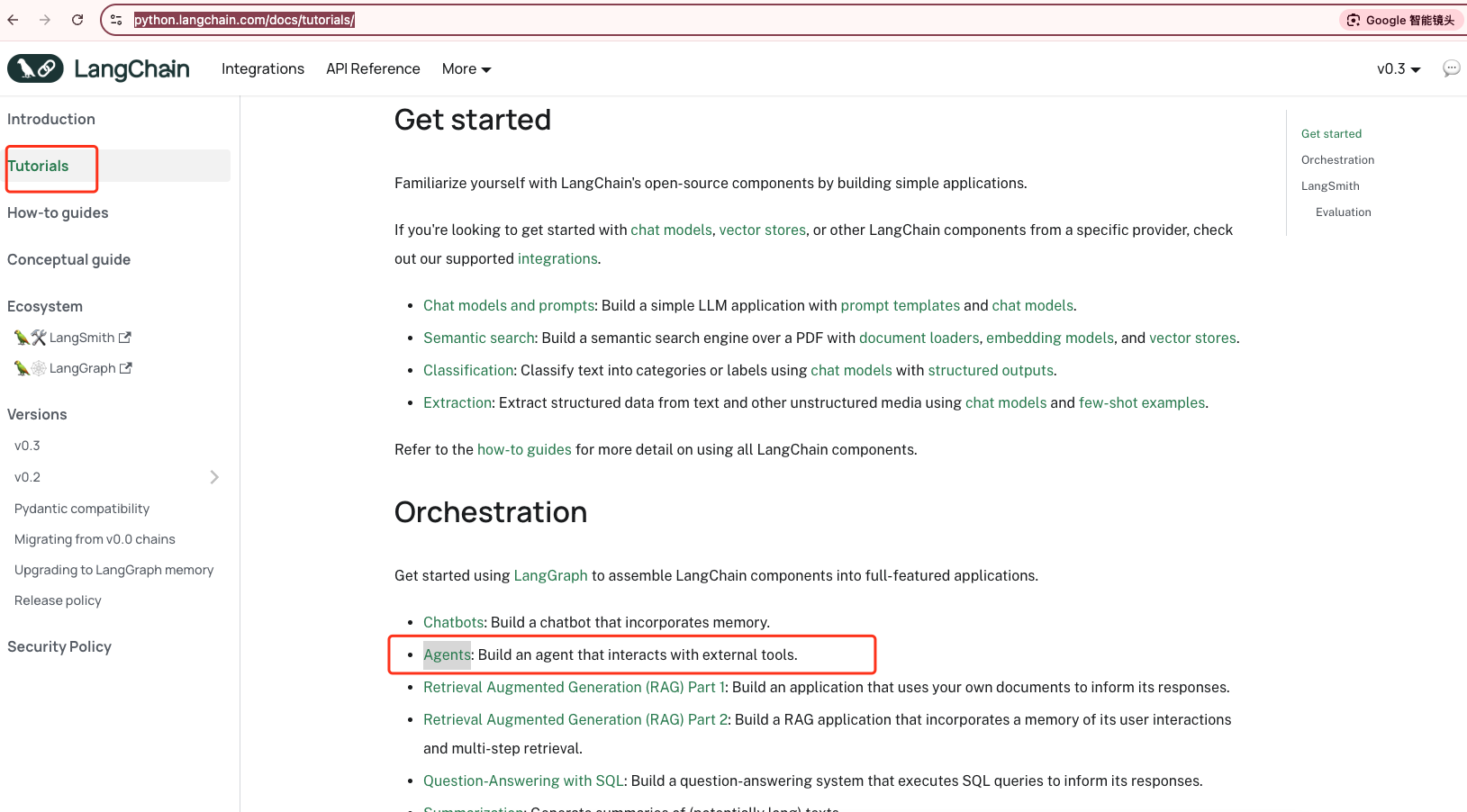Screen dimensions: 1467x812
Task: Open Ecosystem section in sidebar
Action: (x=45, y=306)
